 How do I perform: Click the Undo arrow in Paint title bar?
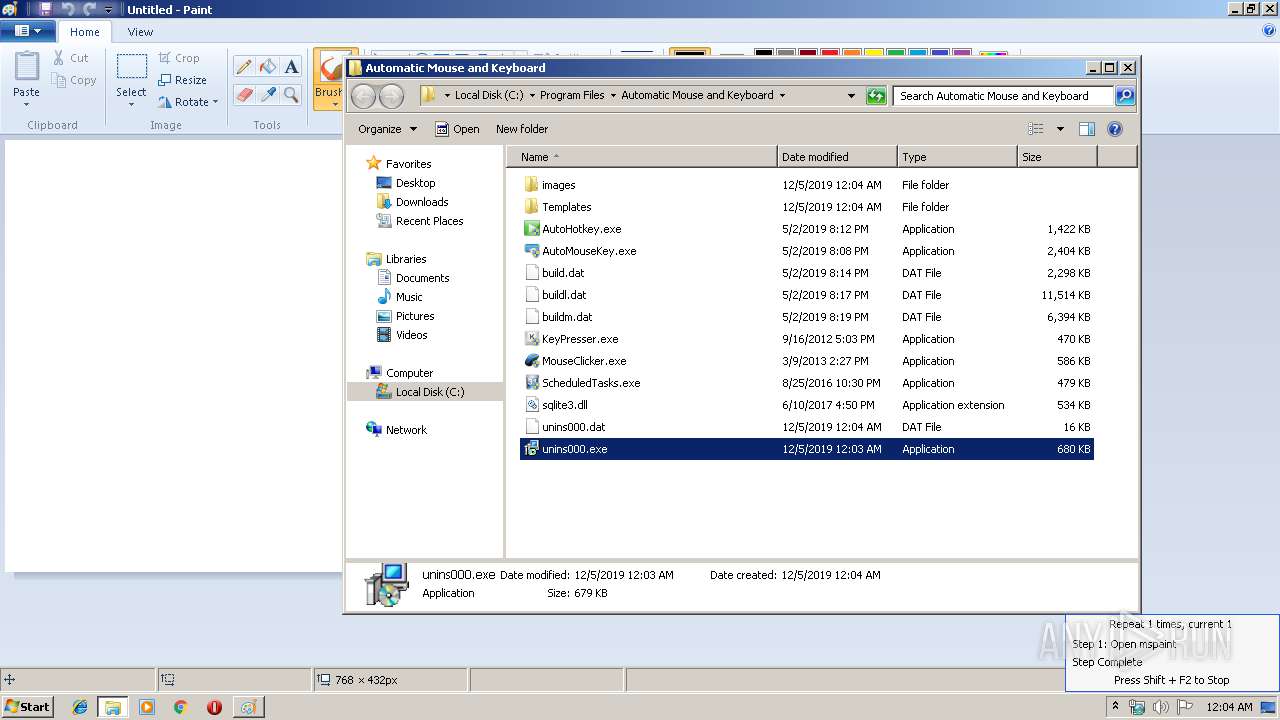(x=68, y=9)
